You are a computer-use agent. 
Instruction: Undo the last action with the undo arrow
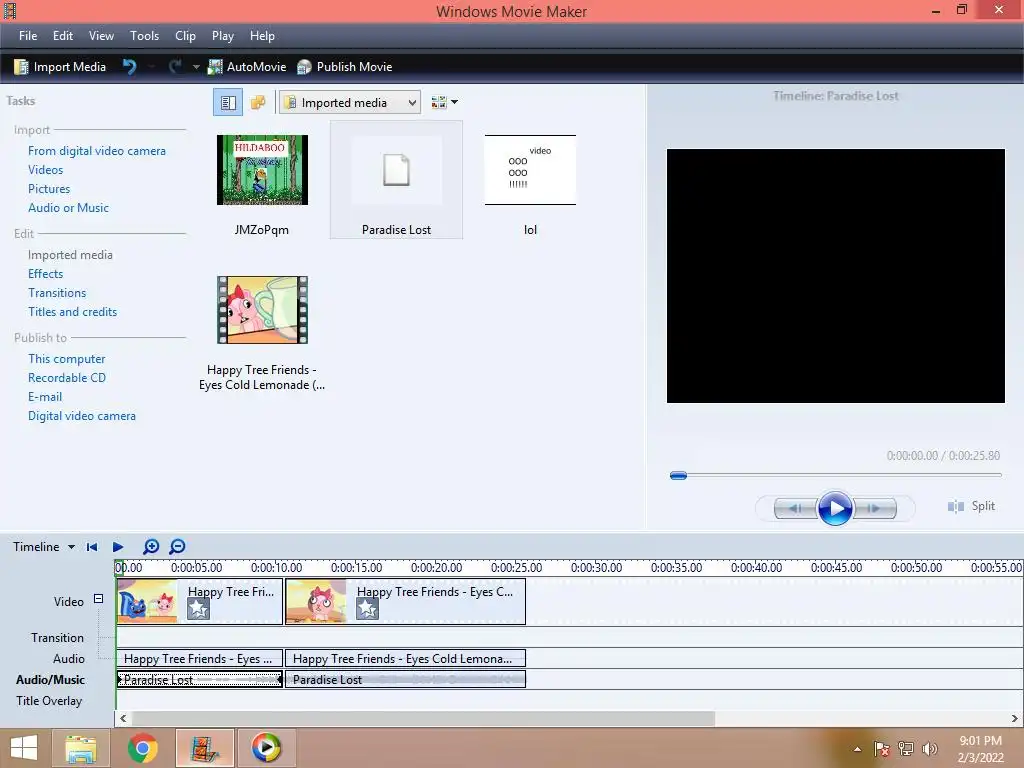[129, 67]
